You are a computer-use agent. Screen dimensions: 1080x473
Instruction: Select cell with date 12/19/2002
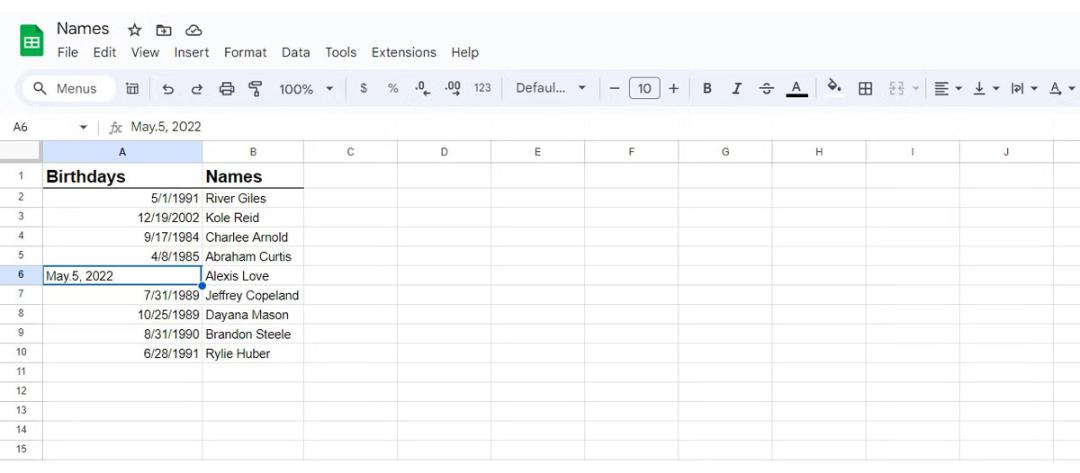[123, 218]
